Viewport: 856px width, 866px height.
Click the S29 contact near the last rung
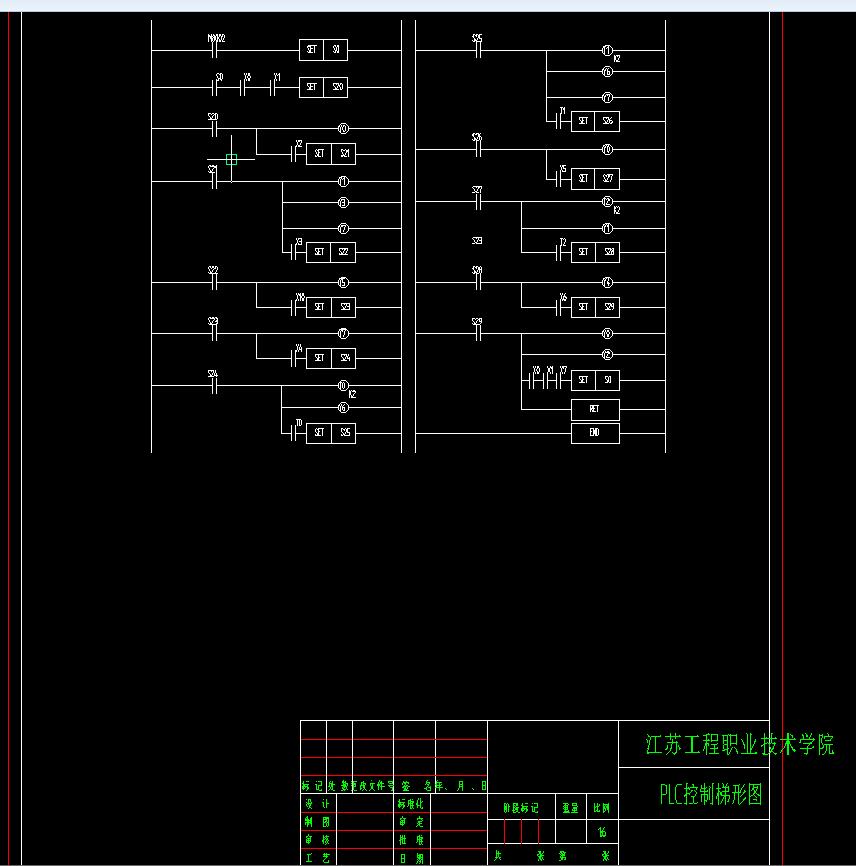(x=478, y=332)
